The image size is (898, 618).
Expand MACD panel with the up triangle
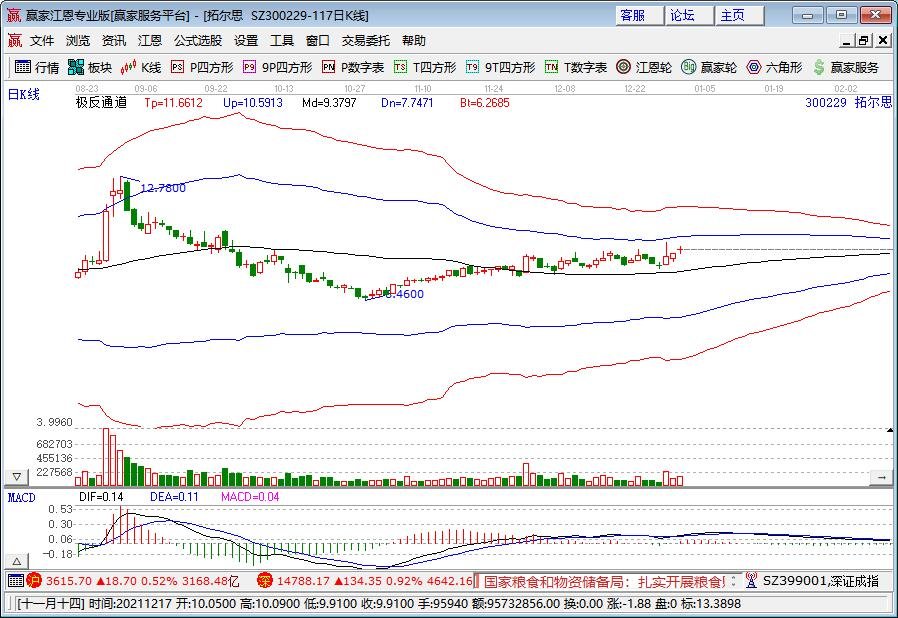click(x=17, y=561)
